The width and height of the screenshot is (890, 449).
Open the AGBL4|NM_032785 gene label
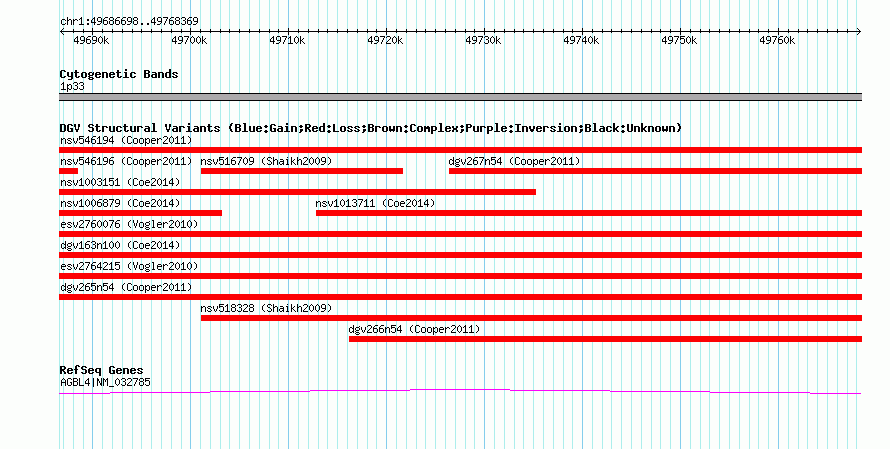(105, 383)
